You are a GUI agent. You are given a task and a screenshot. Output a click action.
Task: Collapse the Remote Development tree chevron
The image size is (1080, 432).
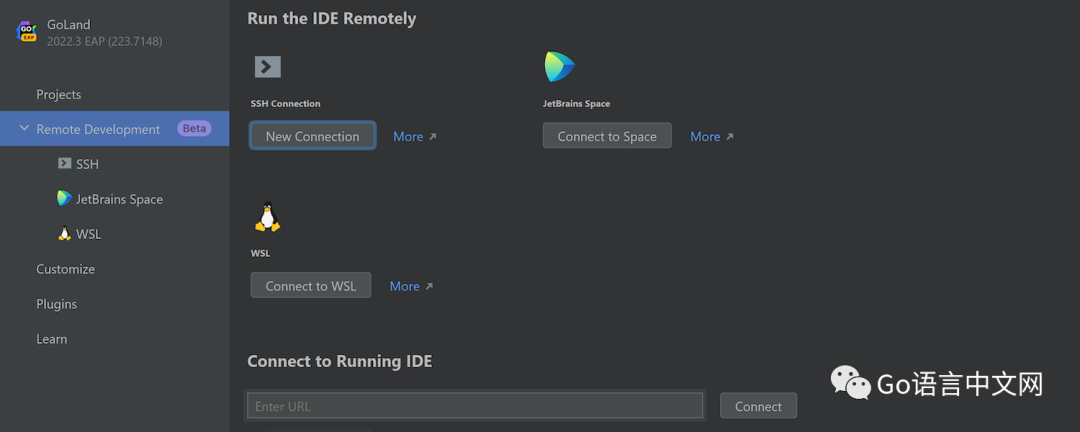point(24,129)
